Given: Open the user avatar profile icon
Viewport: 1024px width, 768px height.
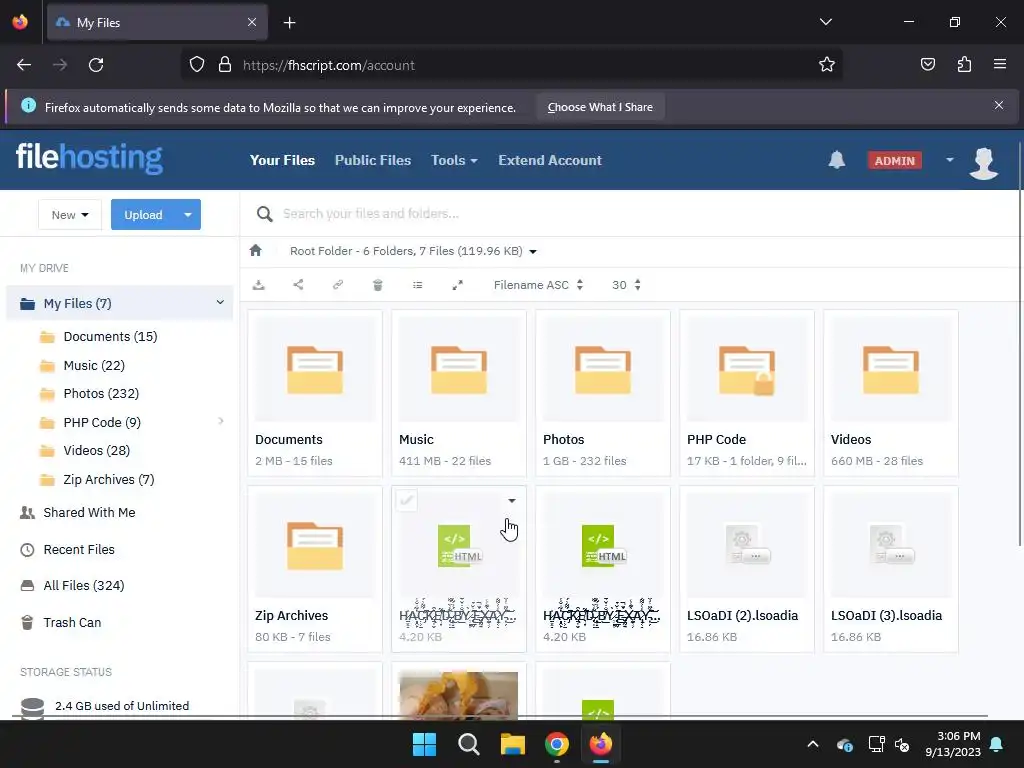Looking at the screenshot, I should [x=984, y=163].
